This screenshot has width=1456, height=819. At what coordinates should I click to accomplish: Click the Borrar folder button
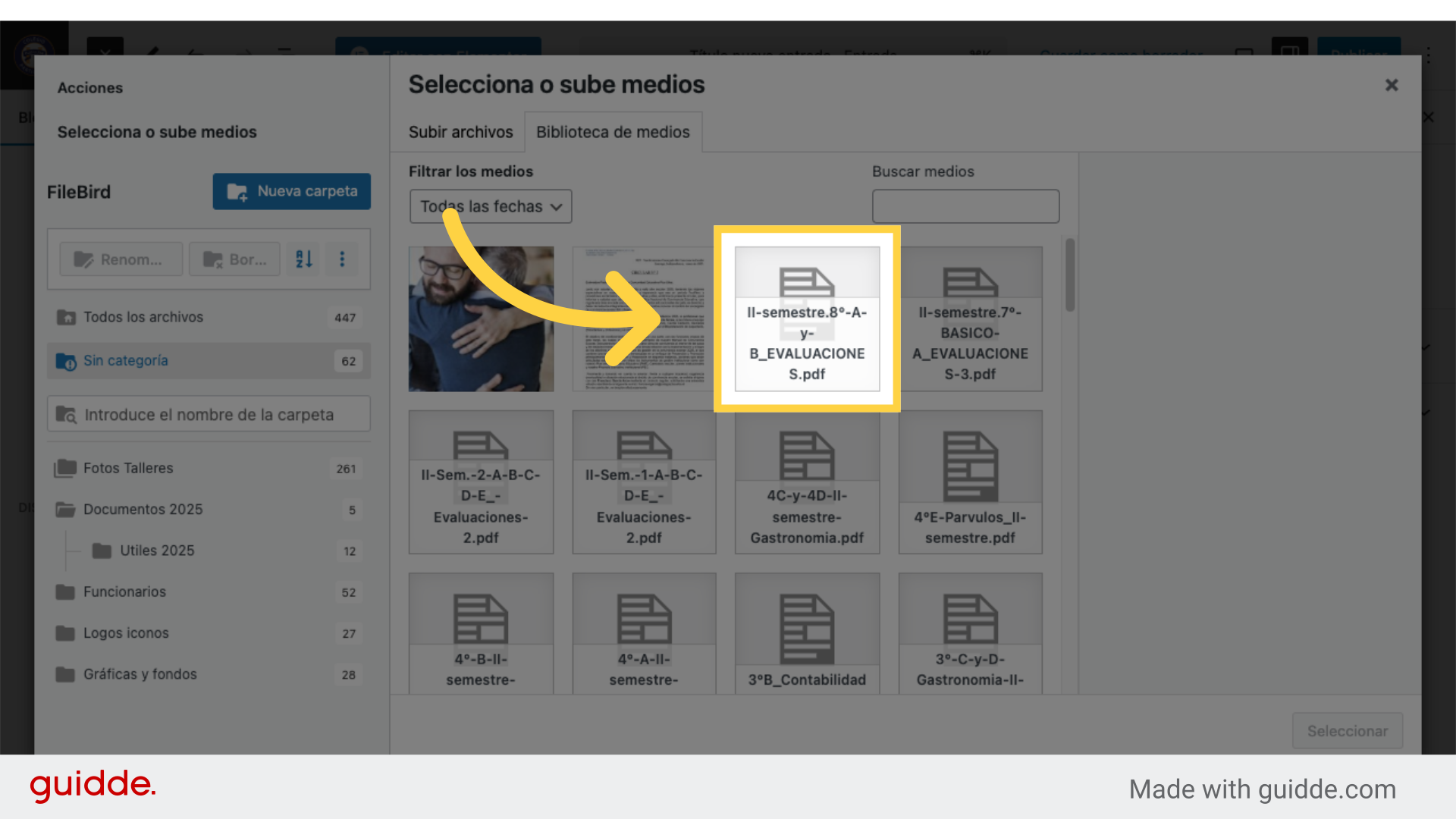click(x=234, y=259)
